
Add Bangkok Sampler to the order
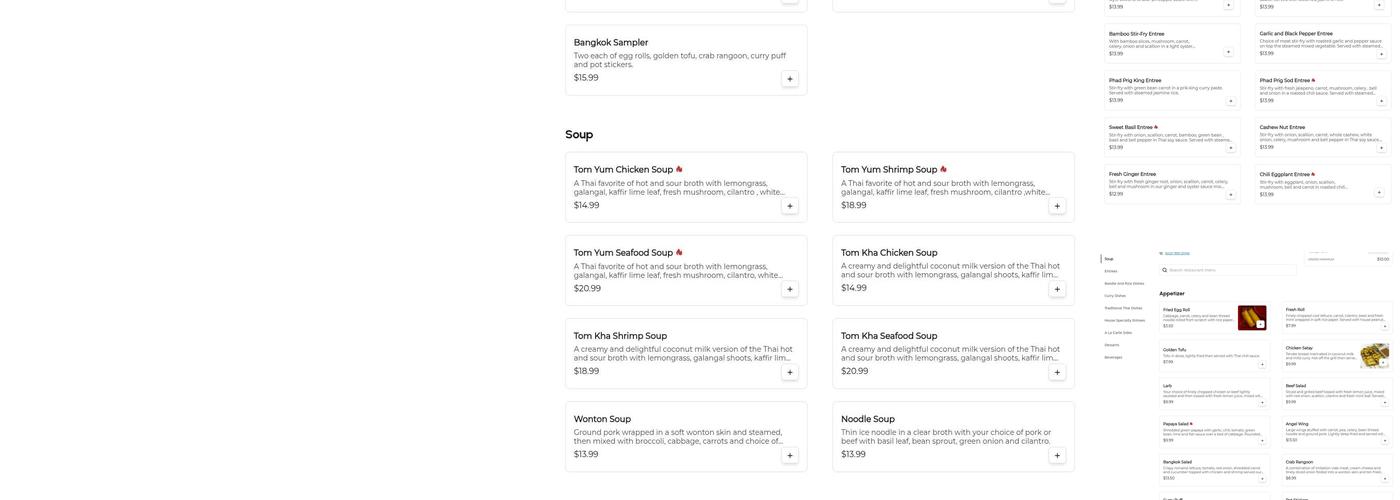pyautogui.click(x=790, y=79)
